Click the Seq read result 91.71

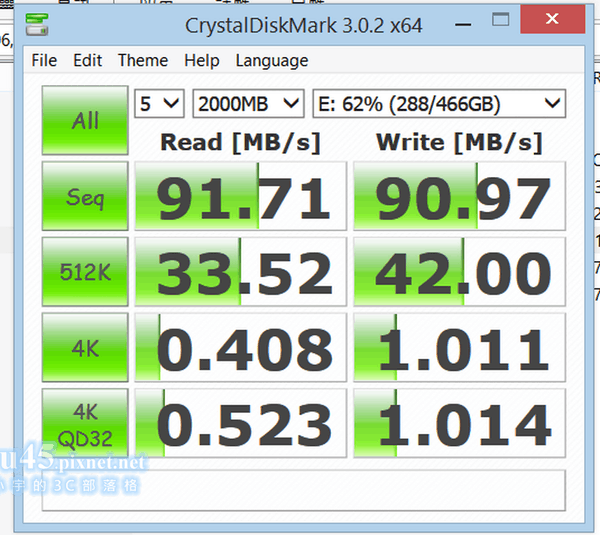241,196
